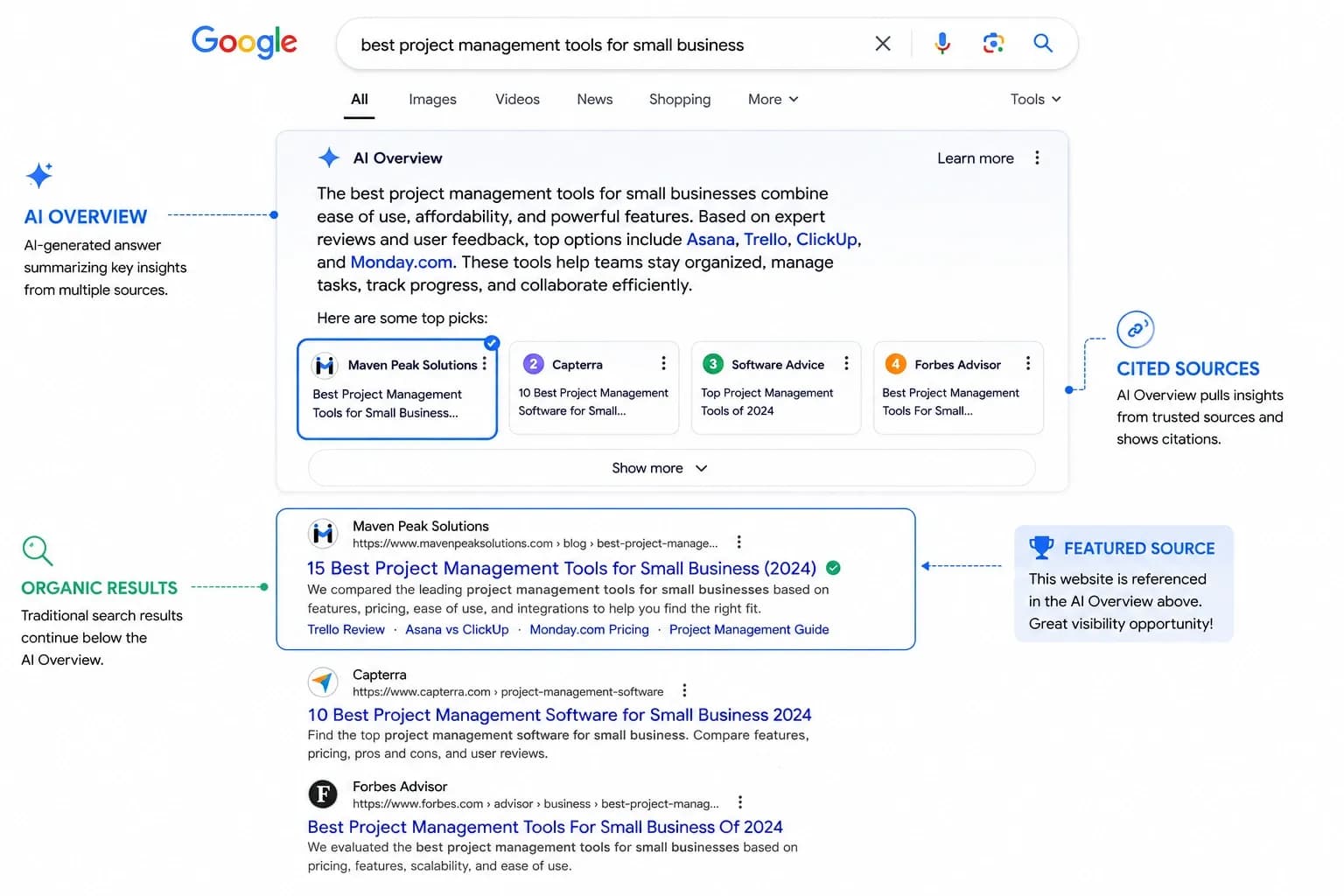Open AI Overview three-dot options menu
This screenshot has width=1344, height=896.
tap(1037, 157)
